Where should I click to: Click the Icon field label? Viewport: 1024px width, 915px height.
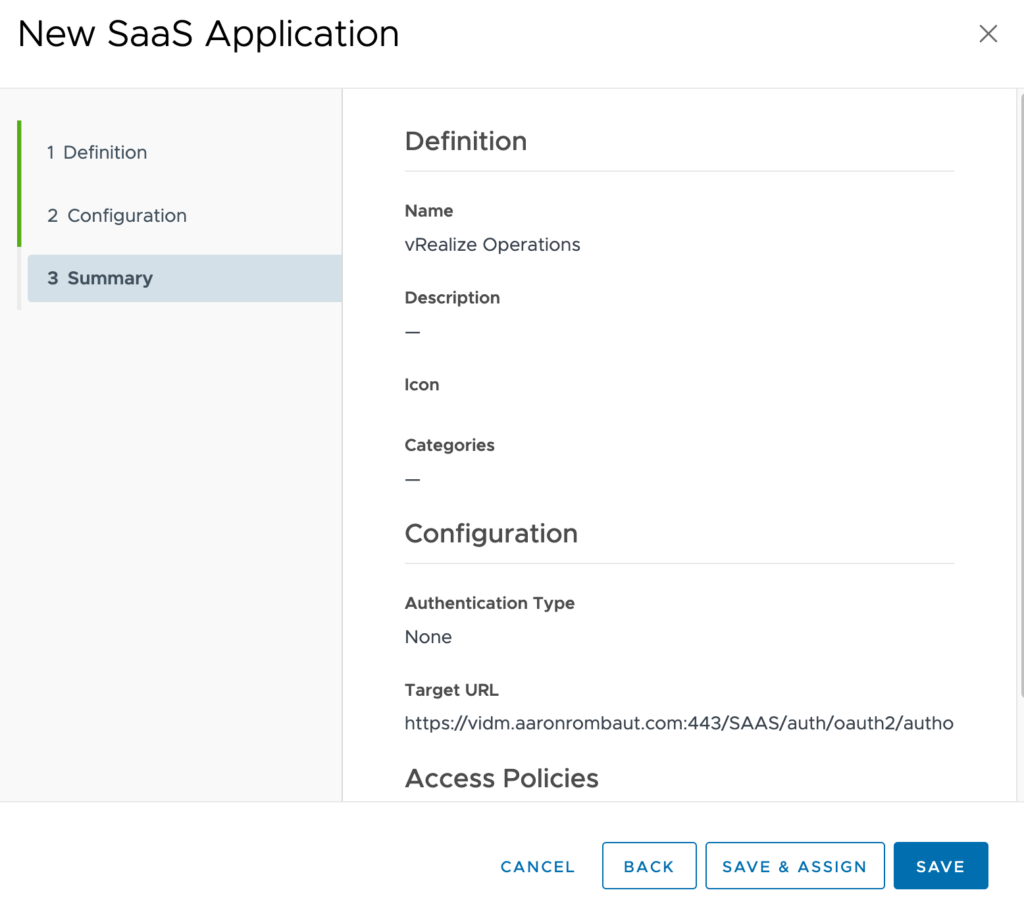click(x=421, y=385)
